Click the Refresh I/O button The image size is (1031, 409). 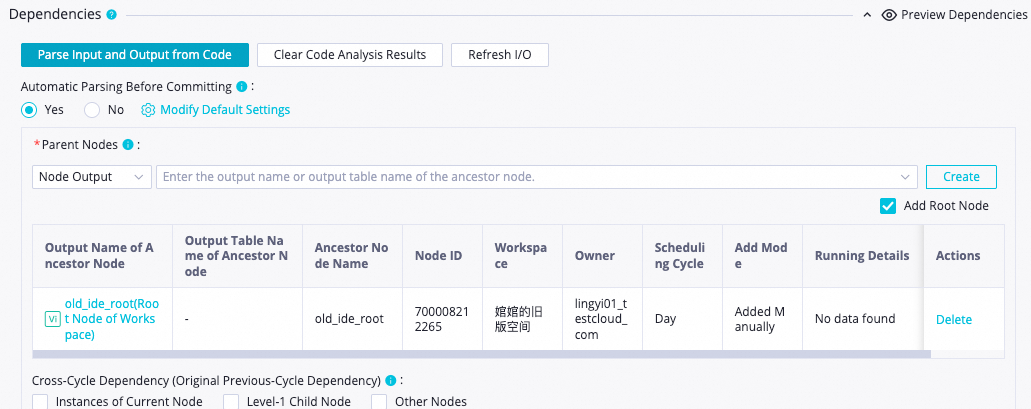(x=500, y=55)
